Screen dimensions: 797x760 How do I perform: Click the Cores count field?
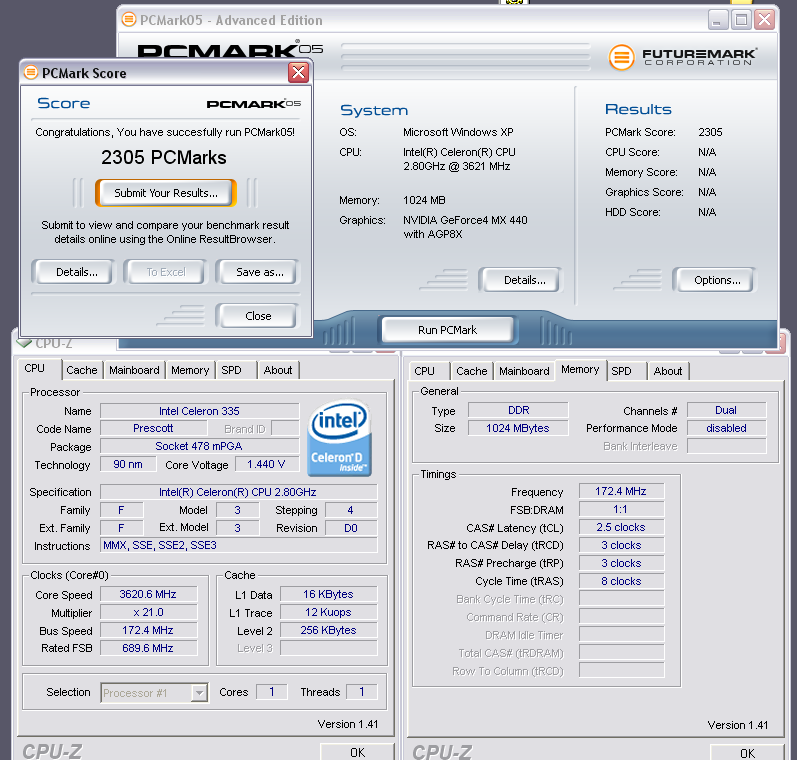click(x=272, y=692)
